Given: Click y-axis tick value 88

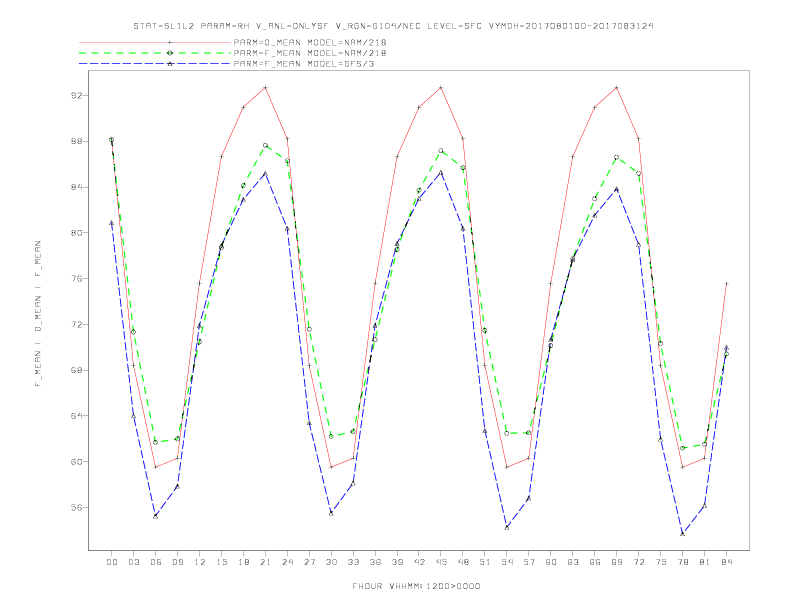Looking at the screenshot, I should tap(77, 141).
